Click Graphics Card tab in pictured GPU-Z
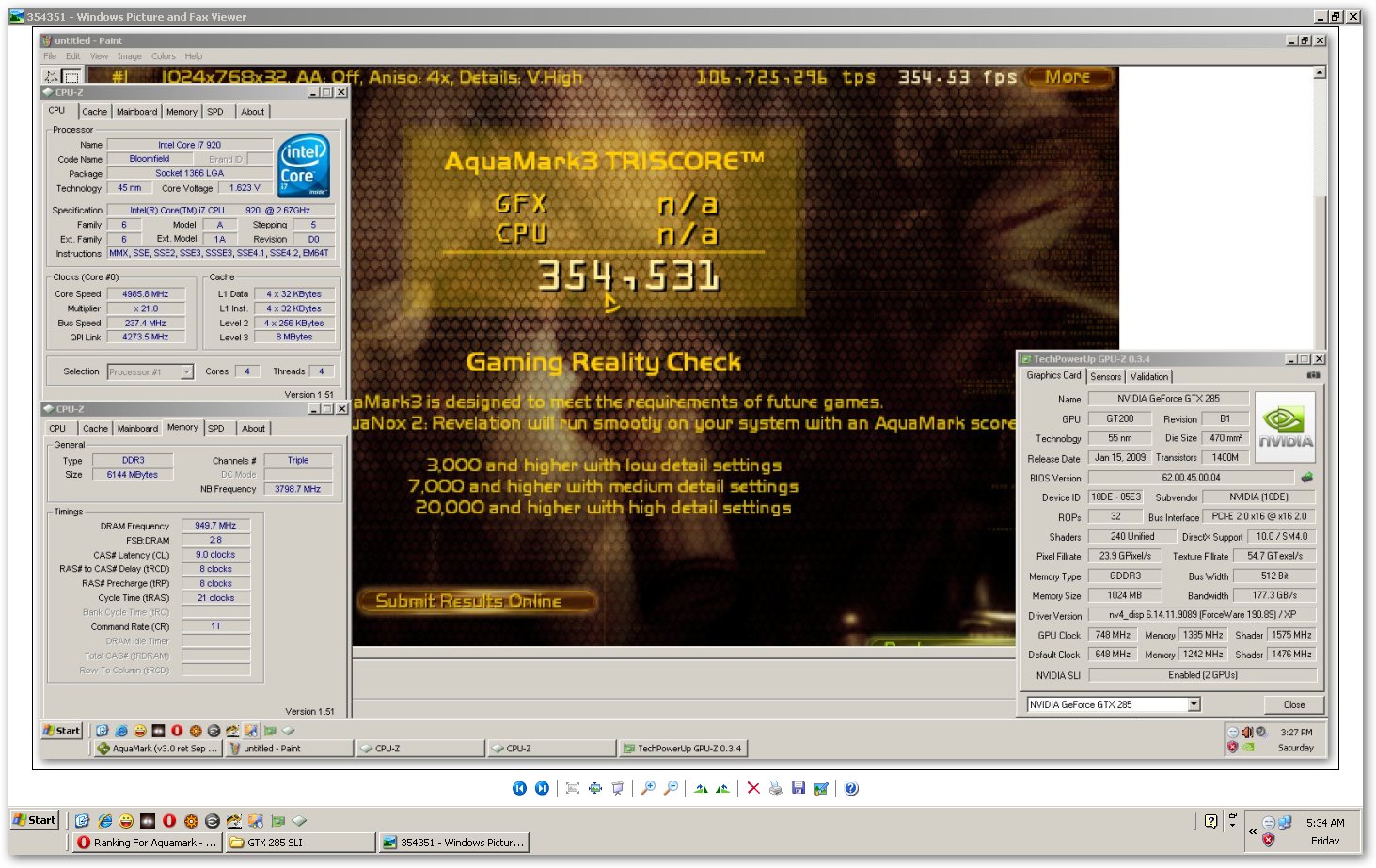 pyautogui.click(x=1053, y=375)
